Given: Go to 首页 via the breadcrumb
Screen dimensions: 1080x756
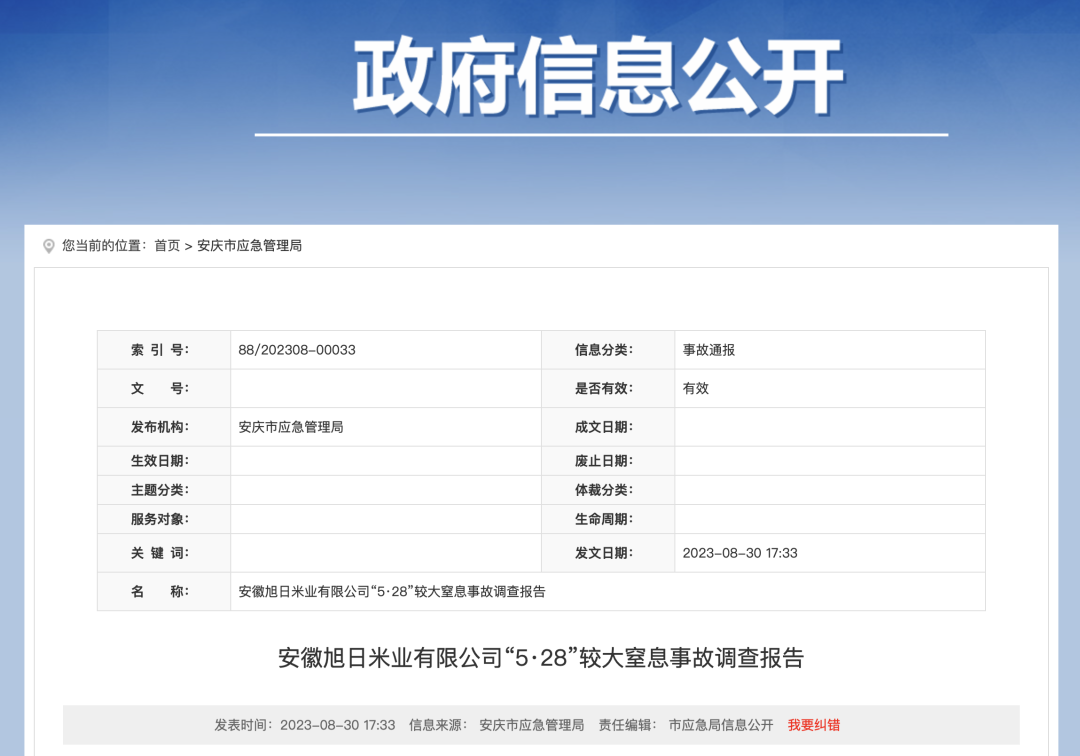Looking at the screenshot, I should 167,246.
